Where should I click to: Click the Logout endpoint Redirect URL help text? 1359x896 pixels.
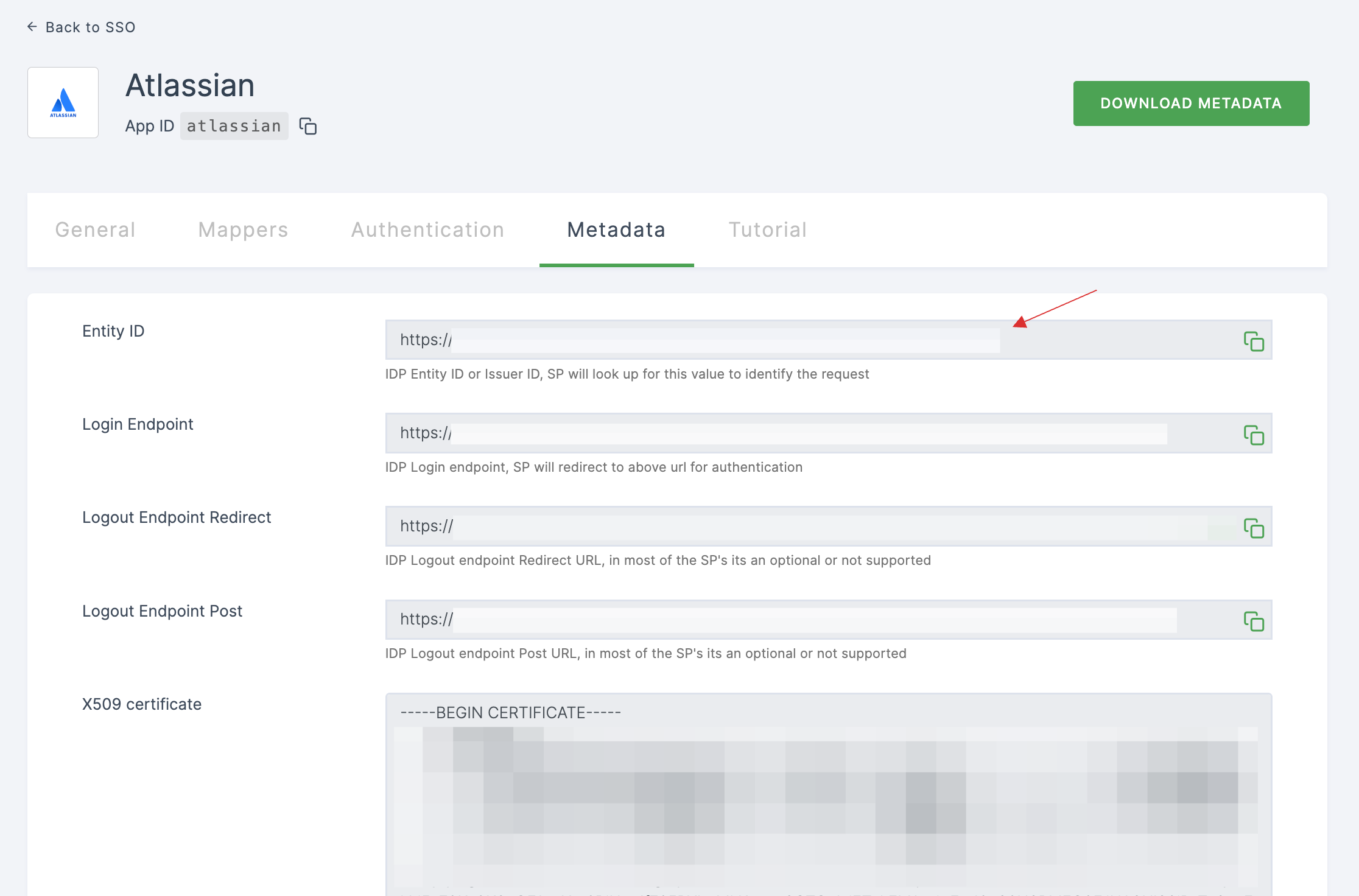[x=658, y=561]
